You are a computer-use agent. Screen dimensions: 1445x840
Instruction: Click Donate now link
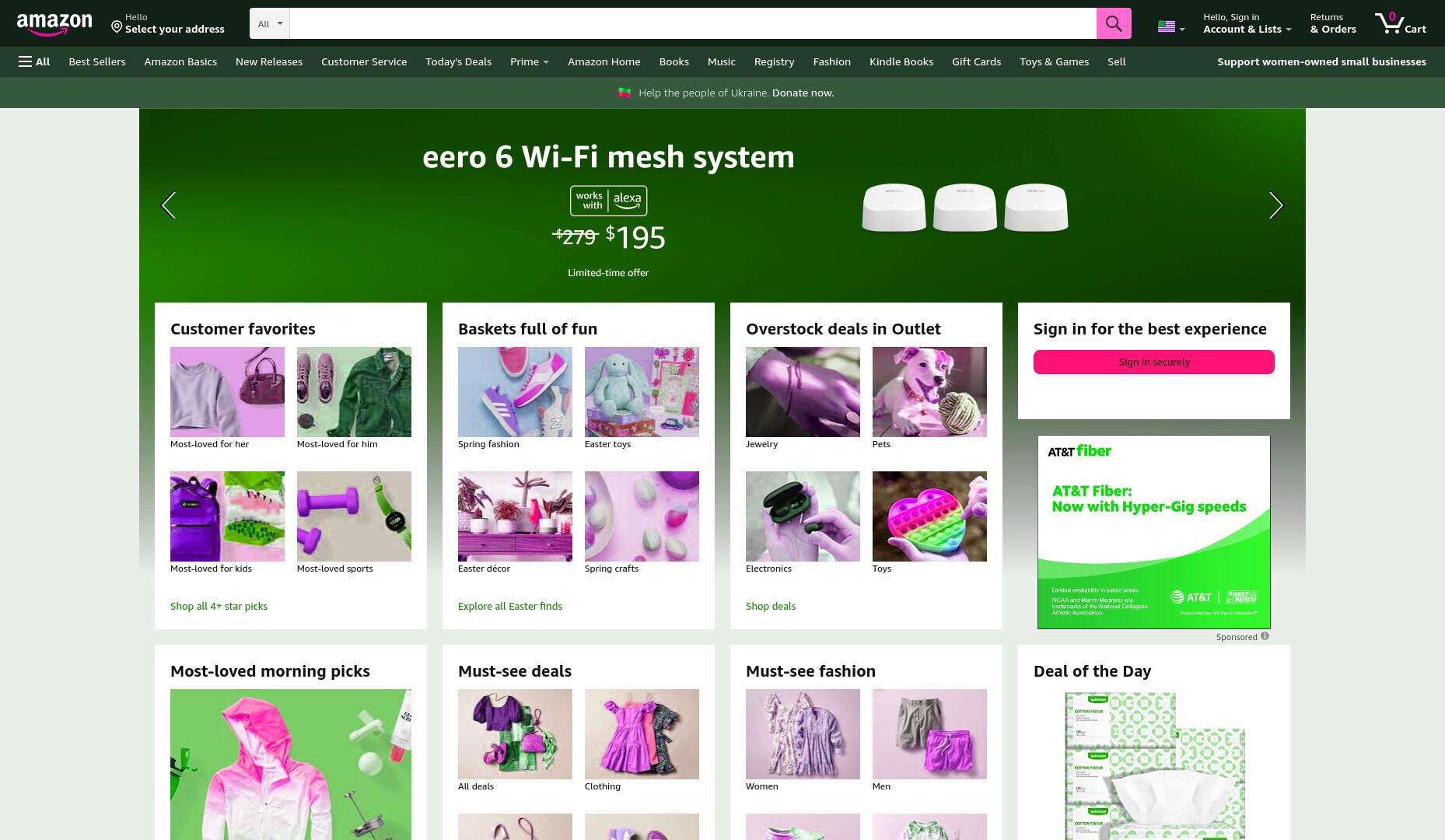tap(803, 93)
